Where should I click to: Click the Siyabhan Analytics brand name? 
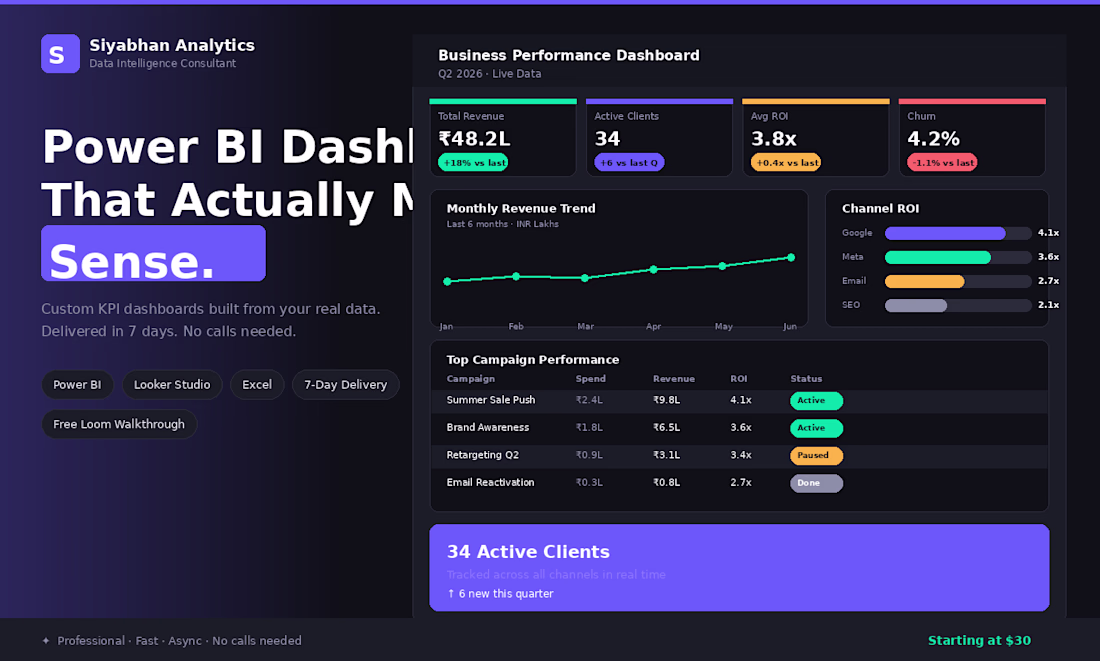(172, 46)
